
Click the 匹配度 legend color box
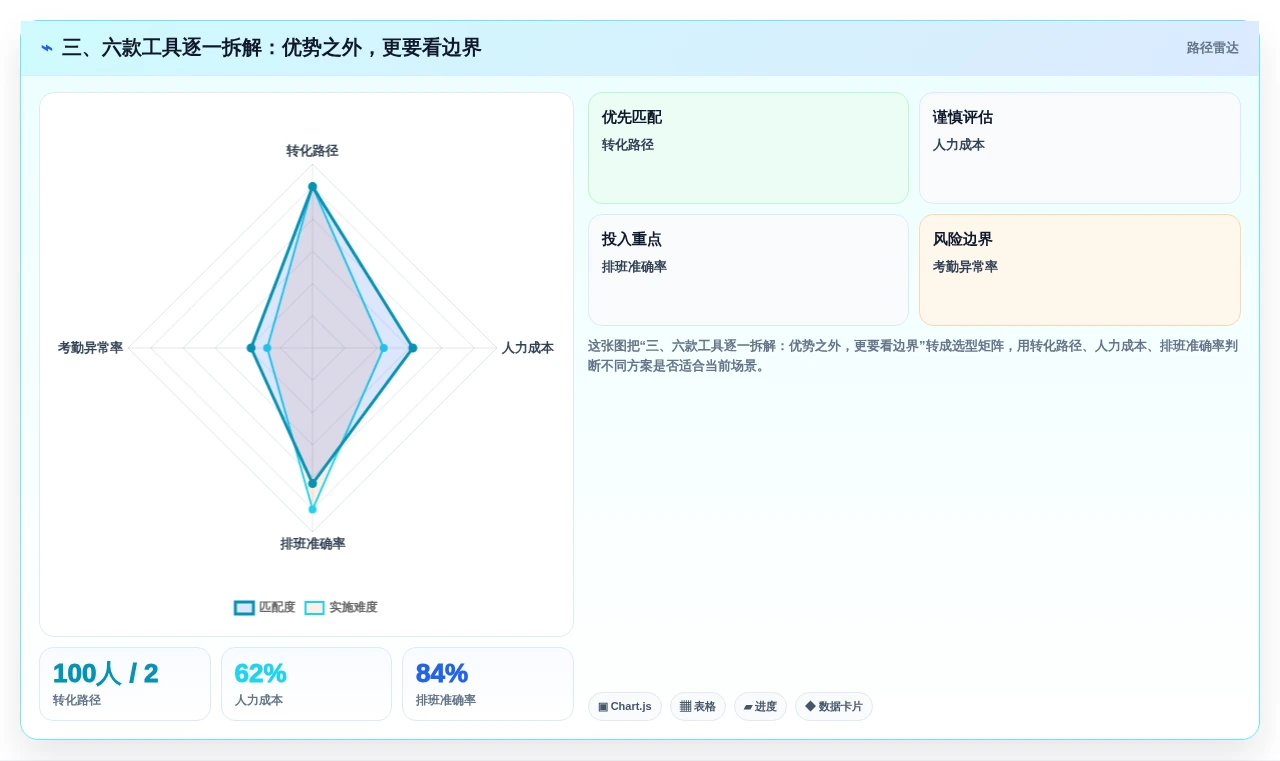pos(244,607)
